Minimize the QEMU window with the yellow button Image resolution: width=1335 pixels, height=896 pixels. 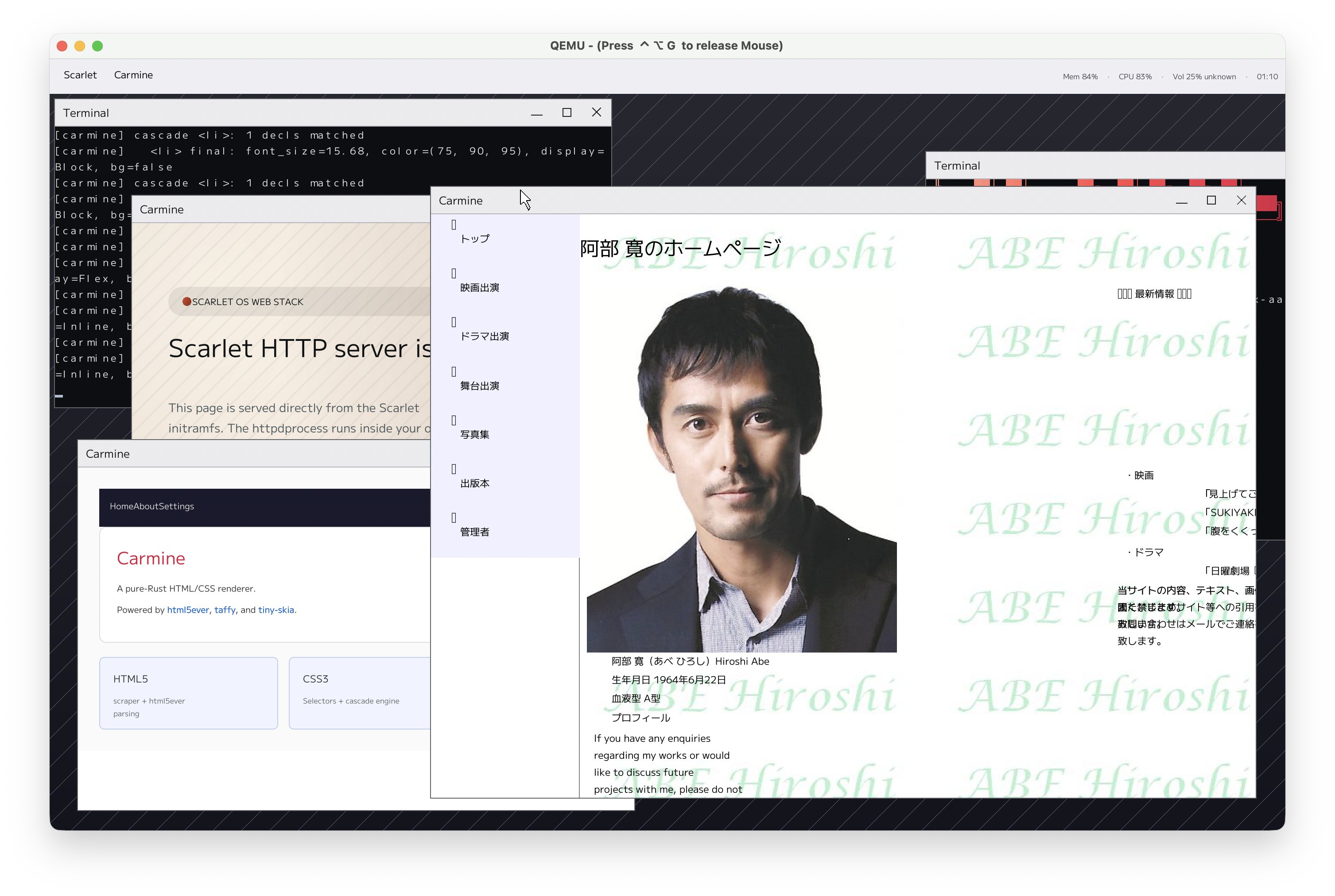point(80,46)
